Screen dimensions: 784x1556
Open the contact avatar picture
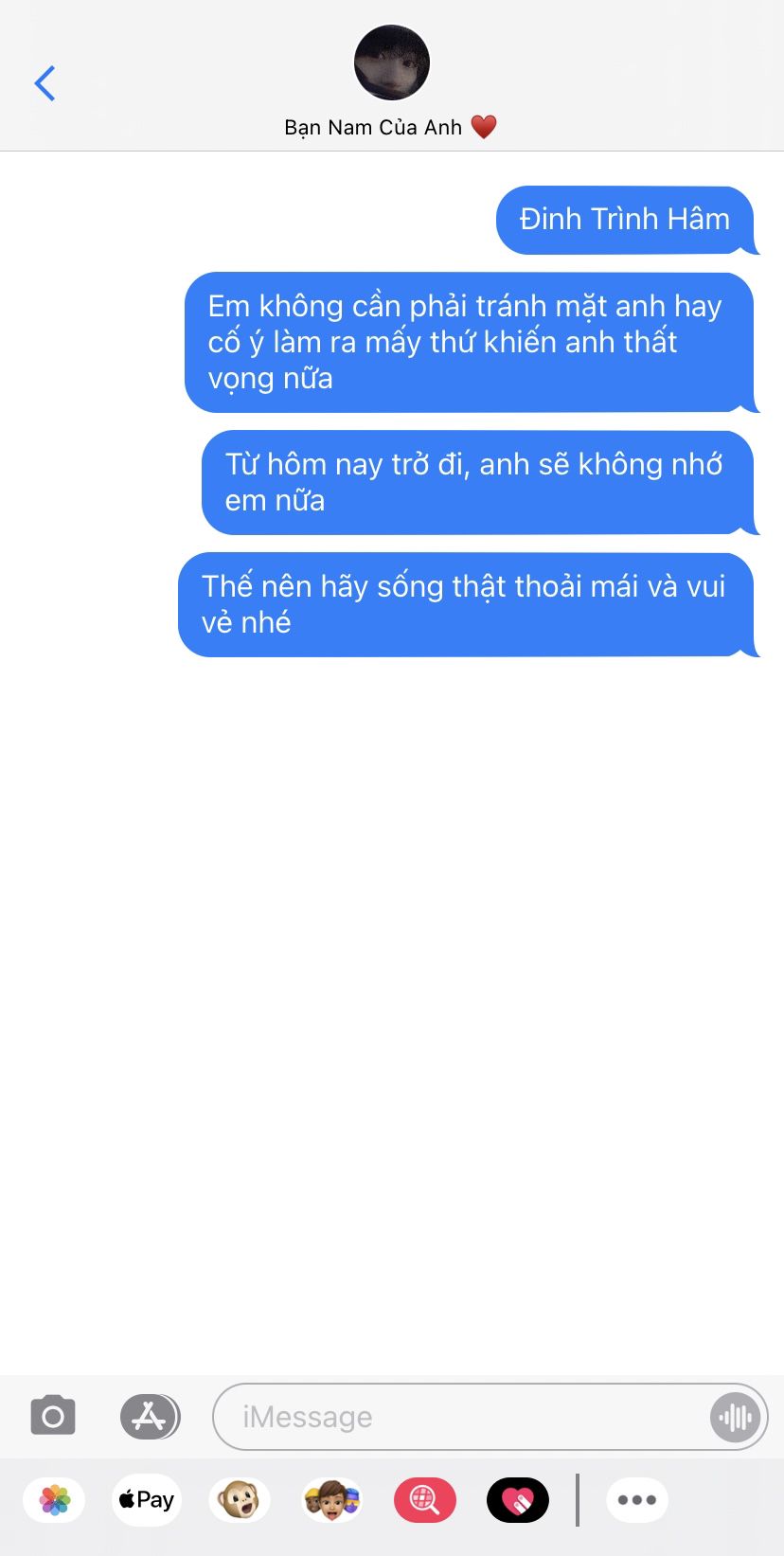392,63
